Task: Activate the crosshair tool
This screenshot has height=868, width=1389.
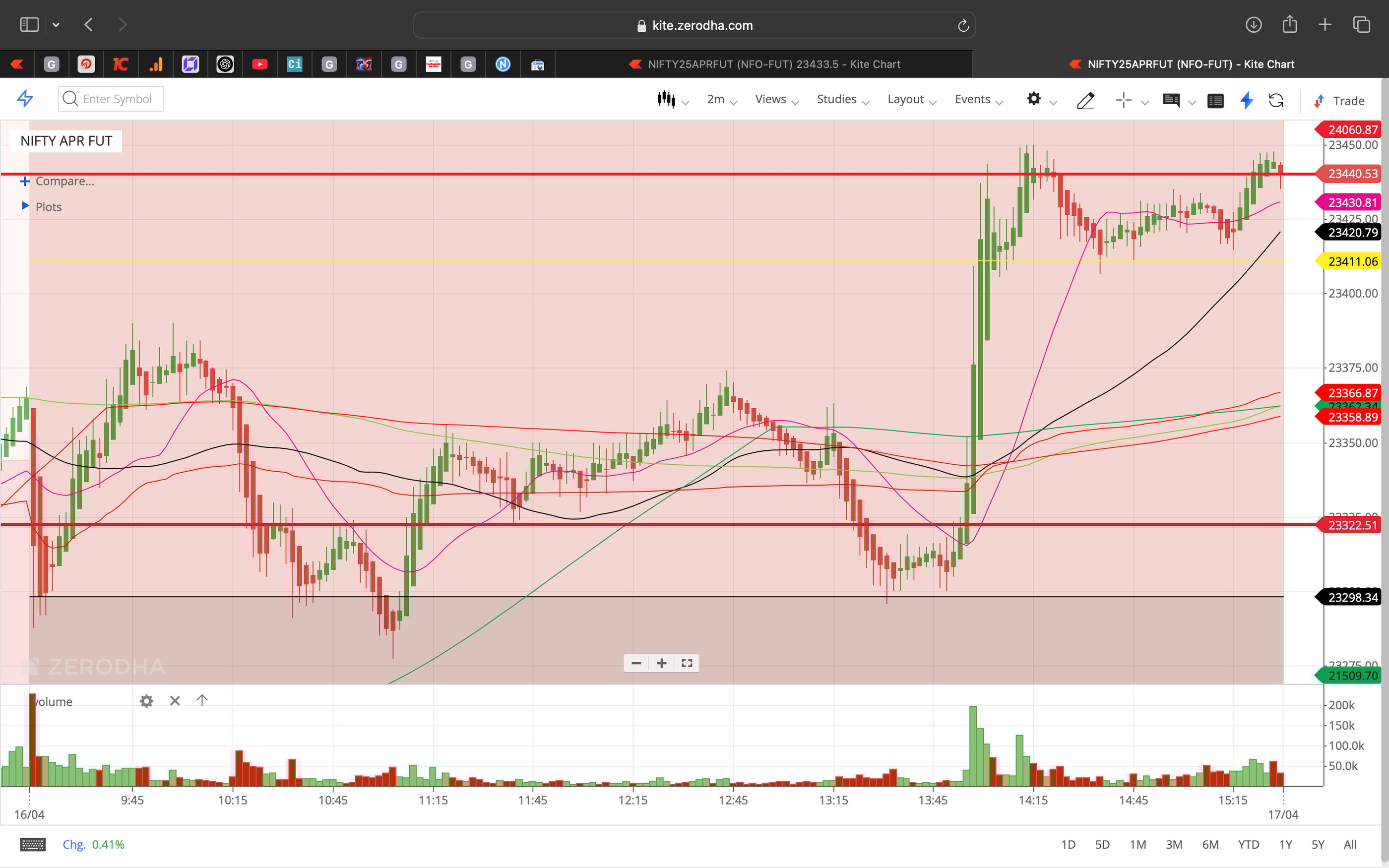Action: [x=1123, y=100]
